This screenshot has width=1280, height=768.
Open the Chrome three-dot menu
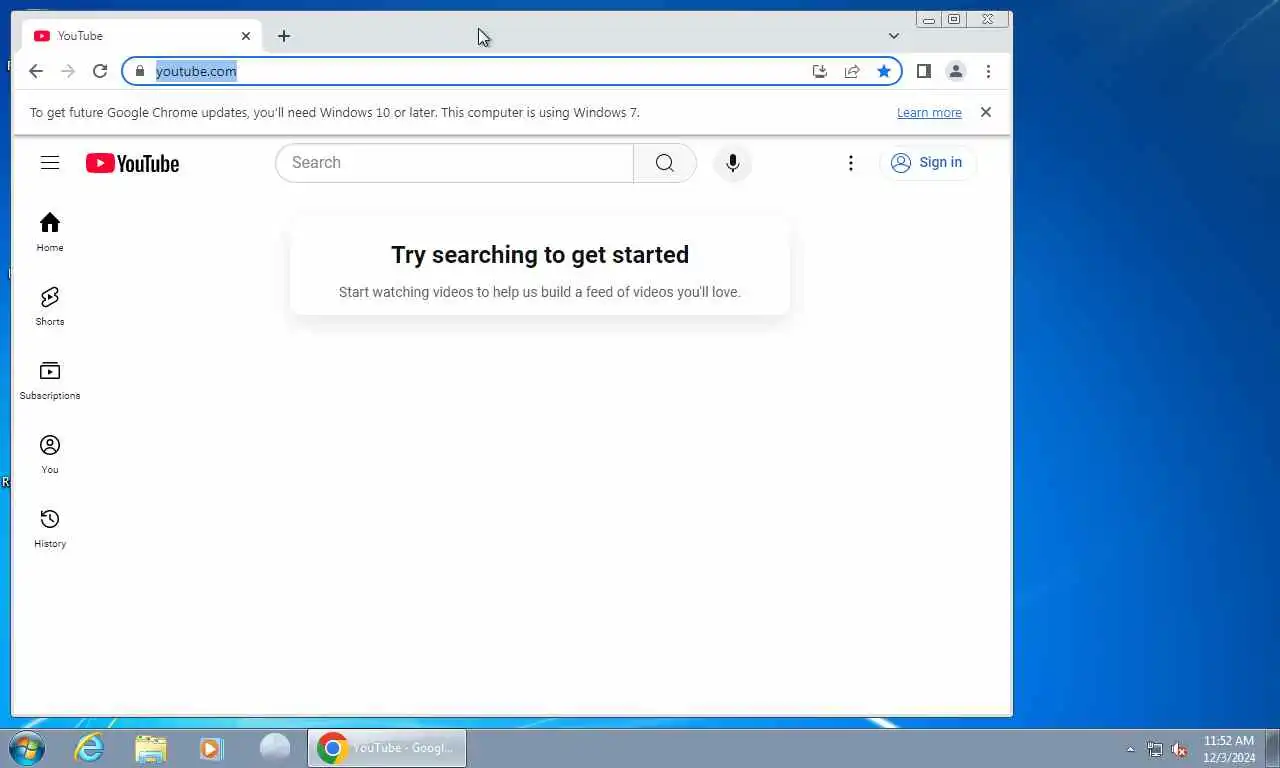coord(988,71)
